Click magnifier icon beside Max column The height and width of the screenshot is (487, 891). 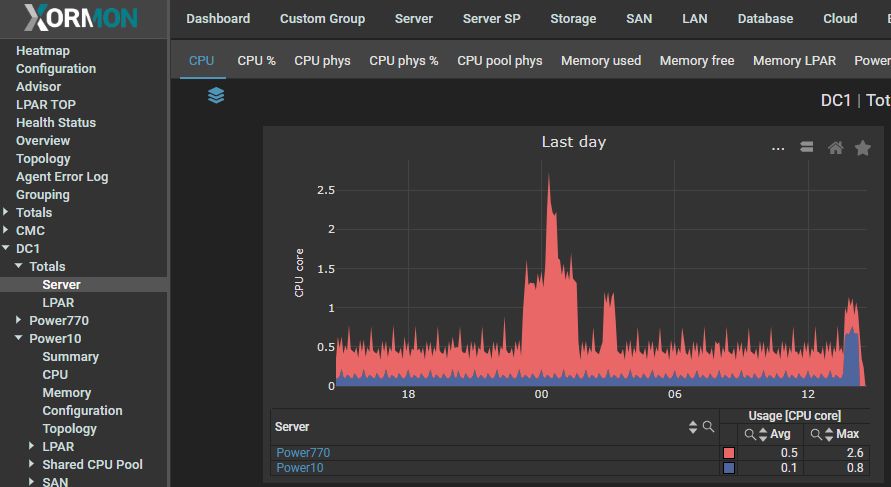click(816, 434)
